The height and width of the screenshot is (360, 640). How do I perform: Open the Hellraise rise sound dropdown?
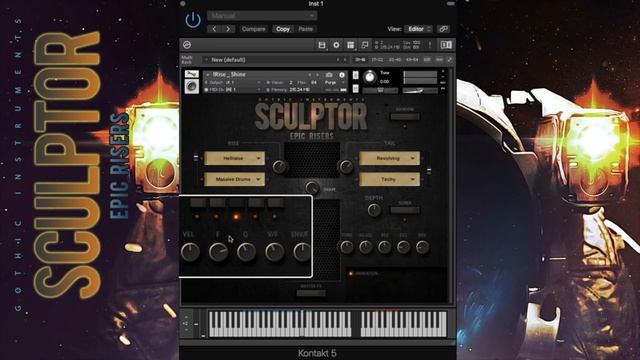234,158
